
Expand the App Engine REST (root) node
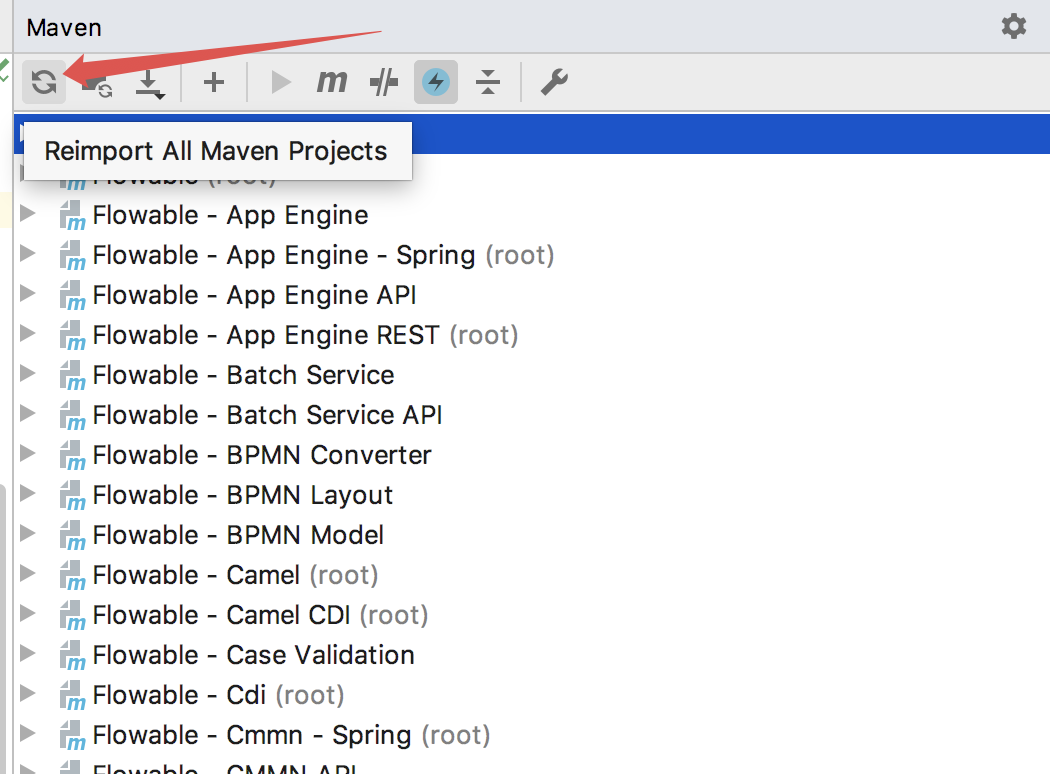click(x=27, y=334)
